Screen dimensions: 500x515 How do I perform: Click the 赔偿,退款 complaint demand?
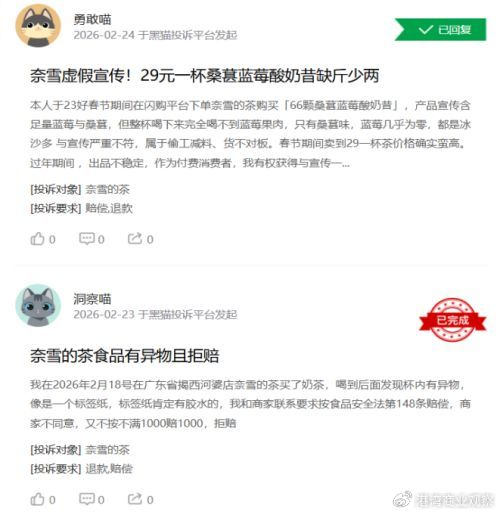coord(109,208)
